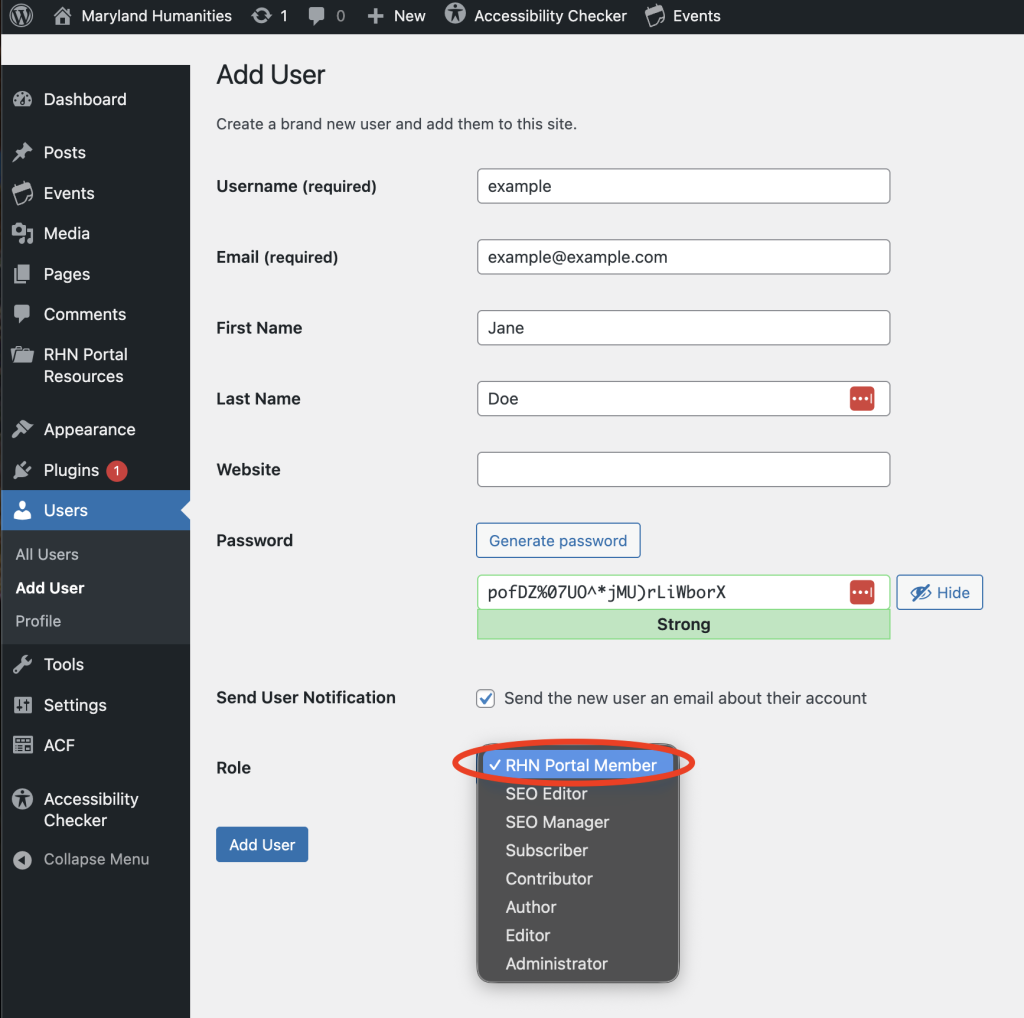Image resolution: width=1024 pixels, height=1018 pixels.
Task: Click the Users person icon
Action: 23,511
